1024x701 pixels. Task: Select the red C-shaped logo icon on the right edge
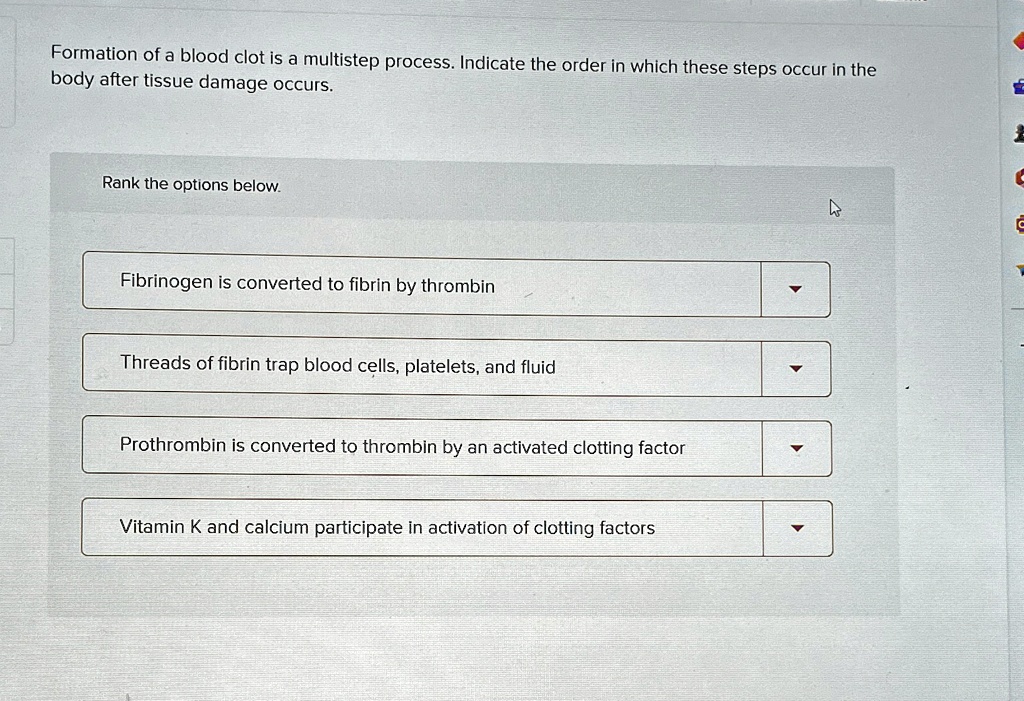tap(1018, 177)
